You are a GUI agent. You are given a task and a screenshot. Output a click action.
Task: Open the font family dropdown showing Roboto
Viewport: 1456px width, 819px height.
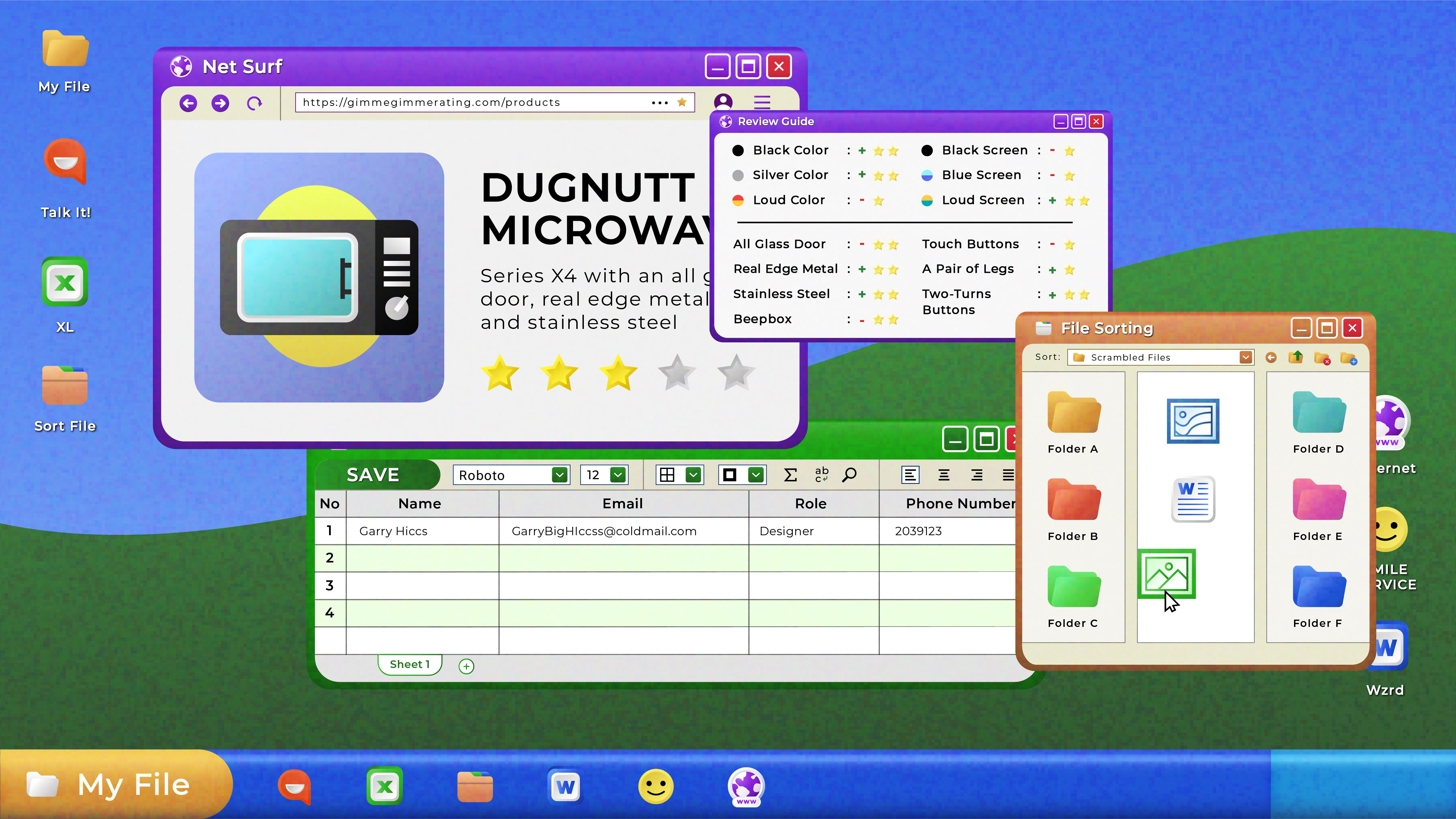tap(558, 475)
